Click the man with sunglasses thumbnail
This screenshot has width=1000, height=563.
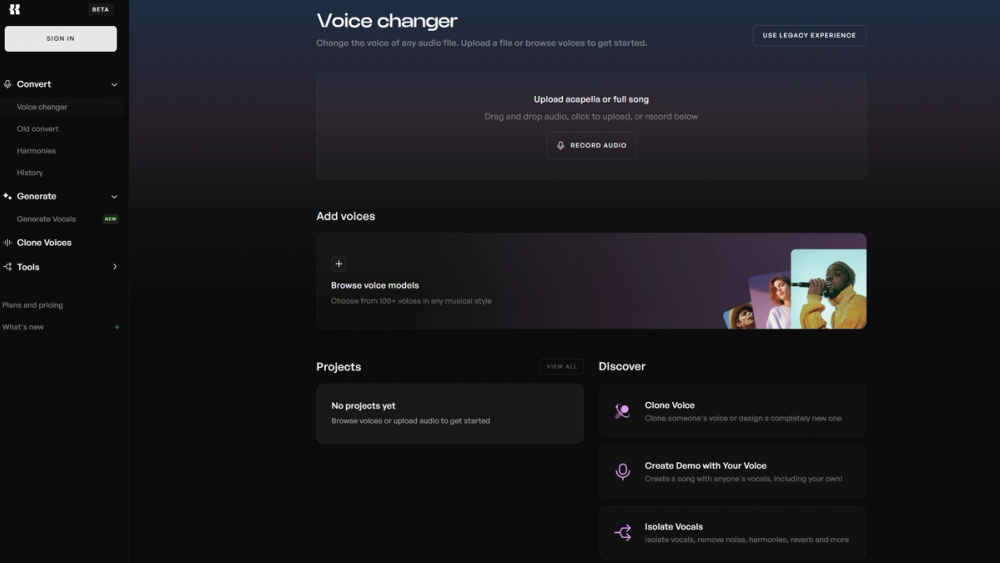(x=740, y=317)
